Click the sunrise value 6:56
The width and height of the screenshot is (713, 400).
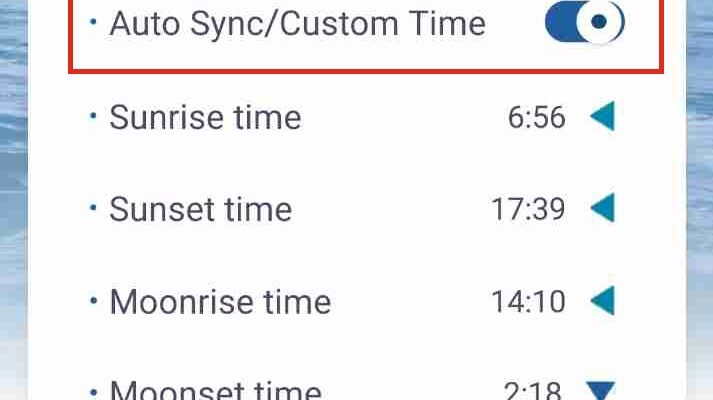[536, 117]
